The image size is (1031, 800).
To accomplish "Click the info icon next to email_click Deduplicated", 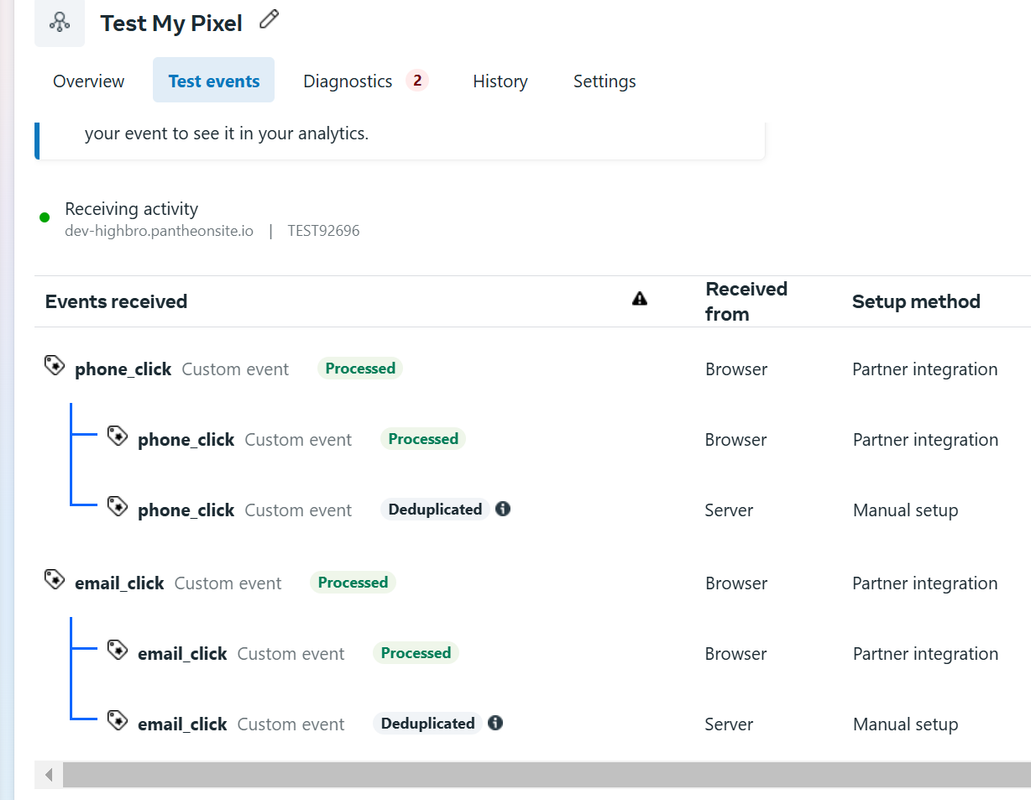I will click(x=495, y=723).
